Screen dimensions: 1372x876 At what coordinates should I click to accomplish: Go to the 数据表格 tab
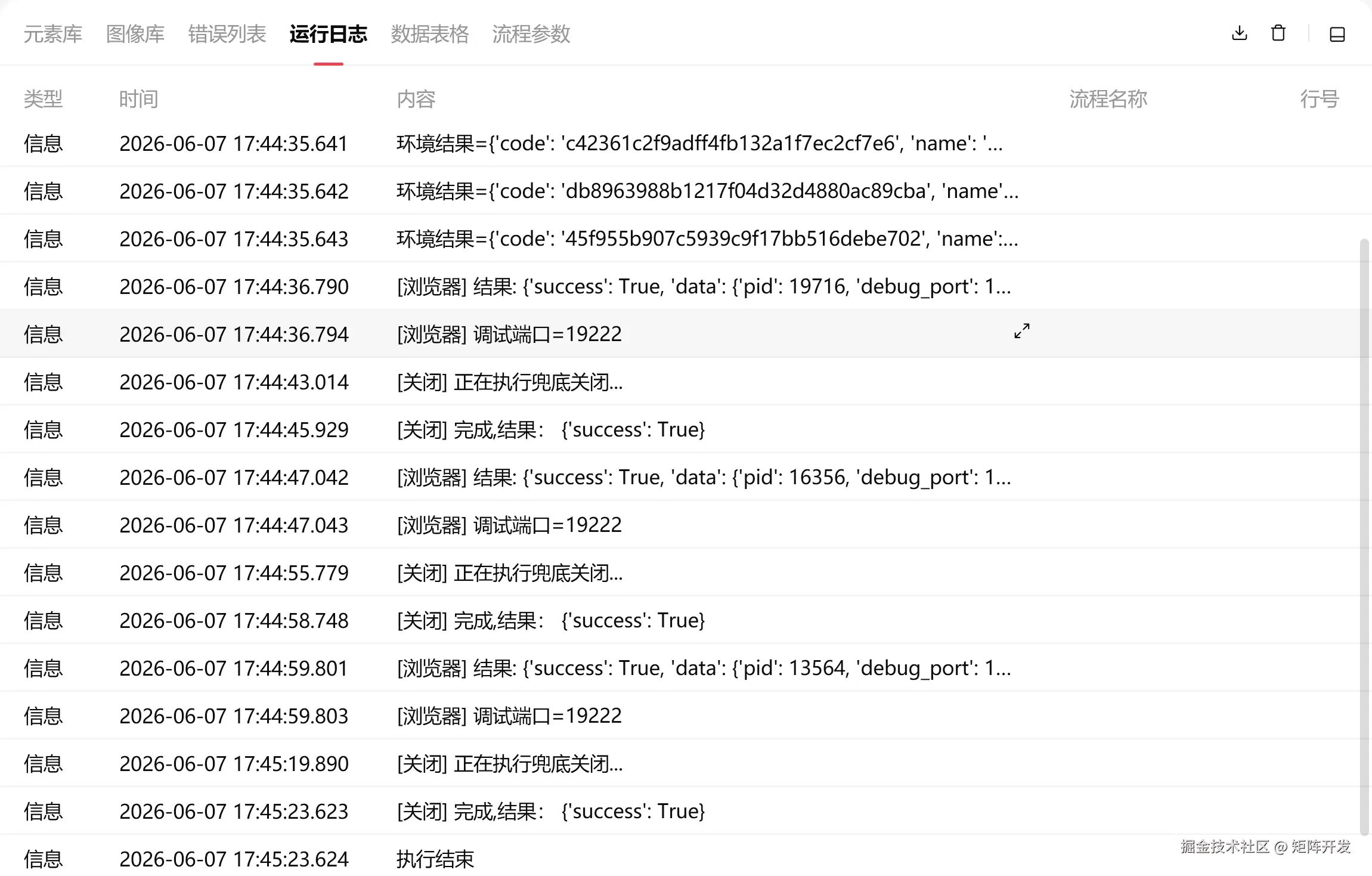coord(430,34)
